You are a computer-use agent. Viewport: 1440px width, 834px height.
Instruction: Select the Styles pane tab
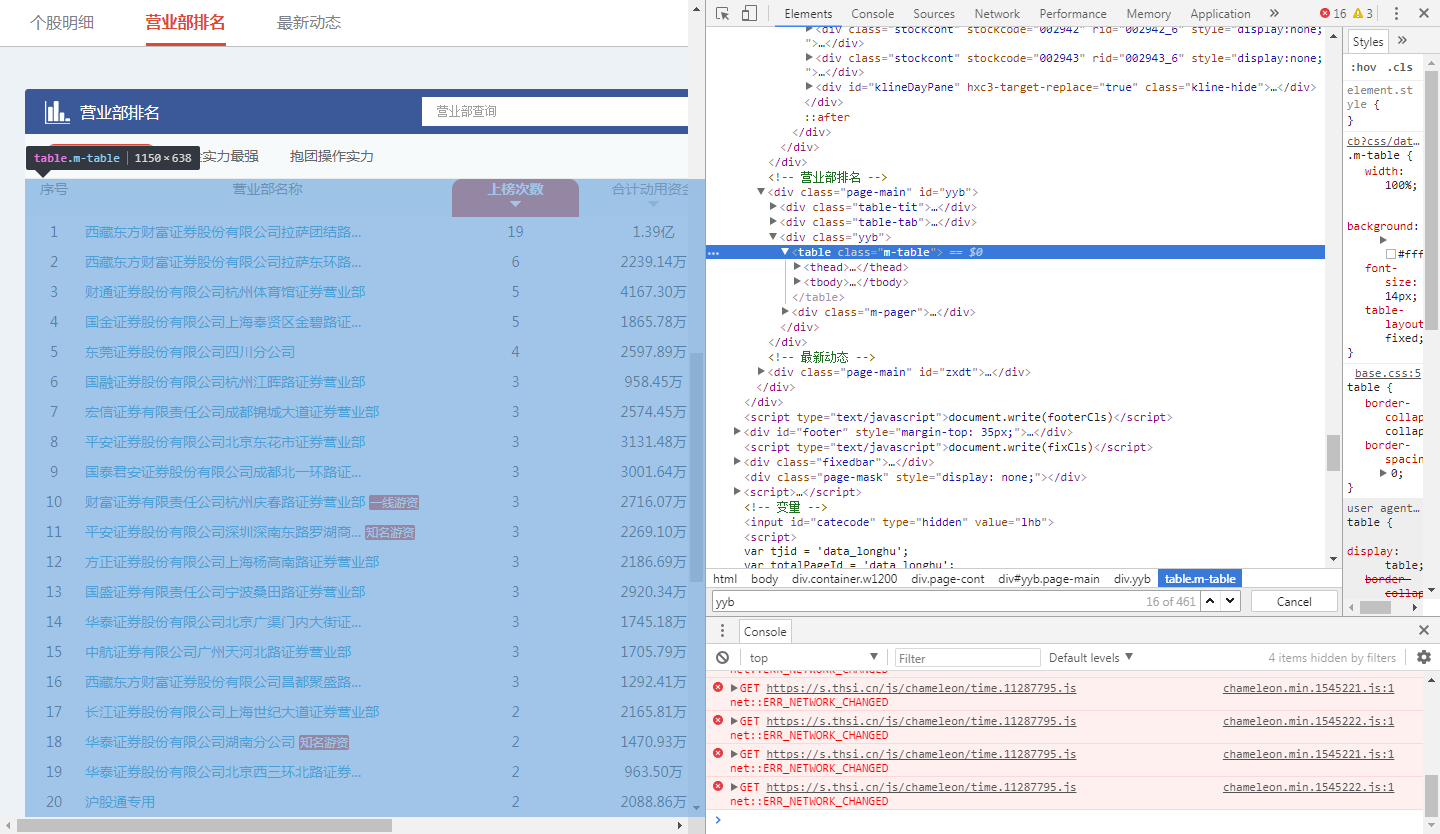1367,41
